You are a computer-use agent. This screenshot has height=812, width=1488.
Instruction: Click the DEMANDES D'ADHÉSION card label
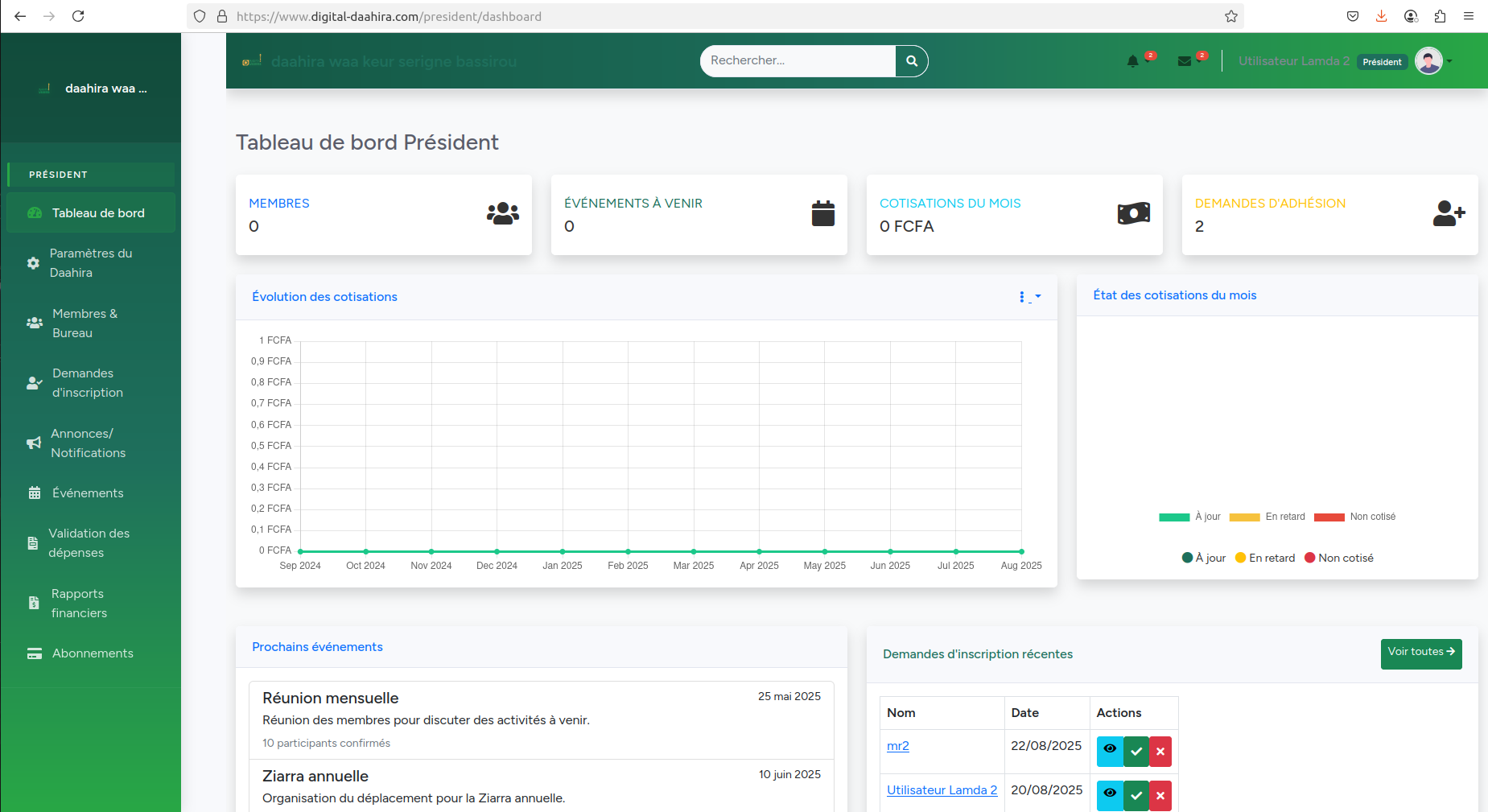tap(1270, 204)
